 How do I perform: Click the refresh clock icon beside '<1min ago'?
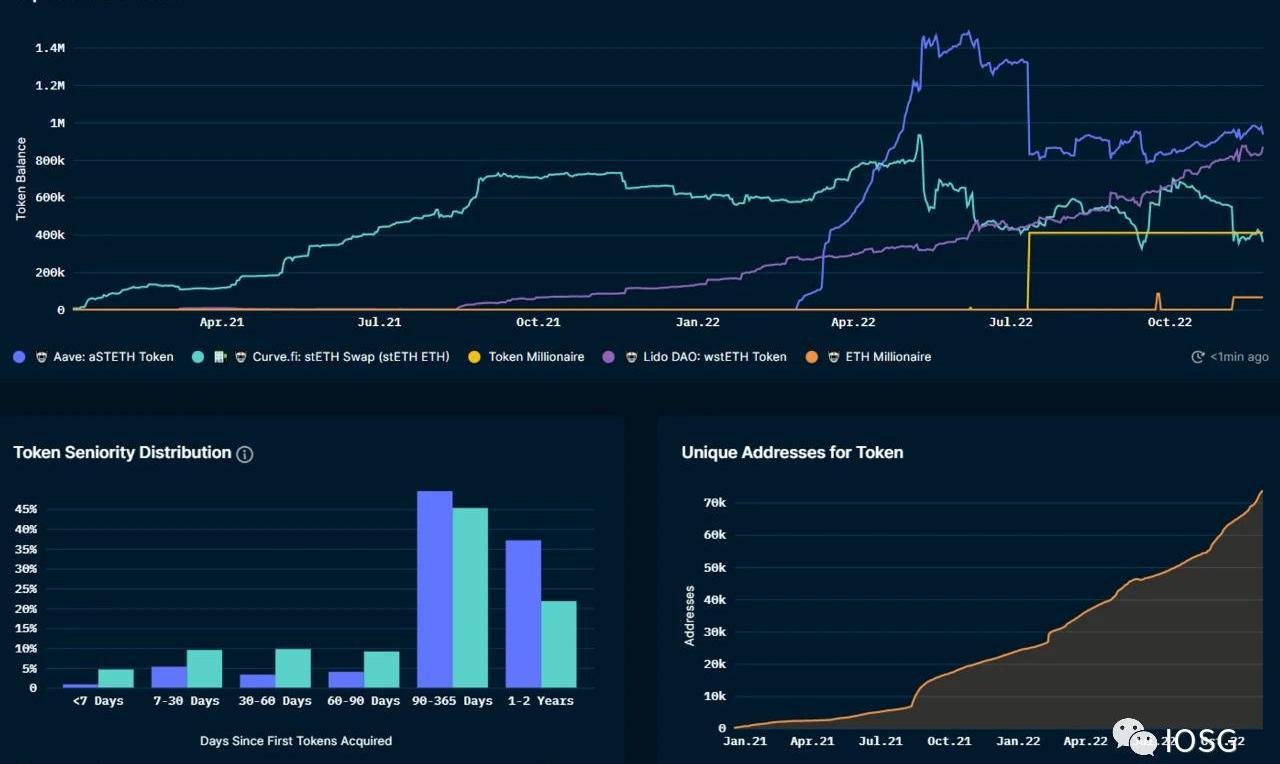point(1198,357)
